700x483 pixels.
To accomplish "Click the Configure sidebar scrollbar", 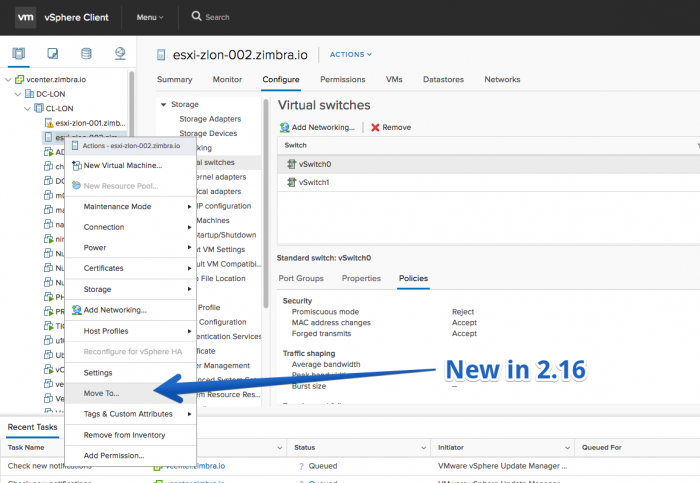I will pos(266,203).
